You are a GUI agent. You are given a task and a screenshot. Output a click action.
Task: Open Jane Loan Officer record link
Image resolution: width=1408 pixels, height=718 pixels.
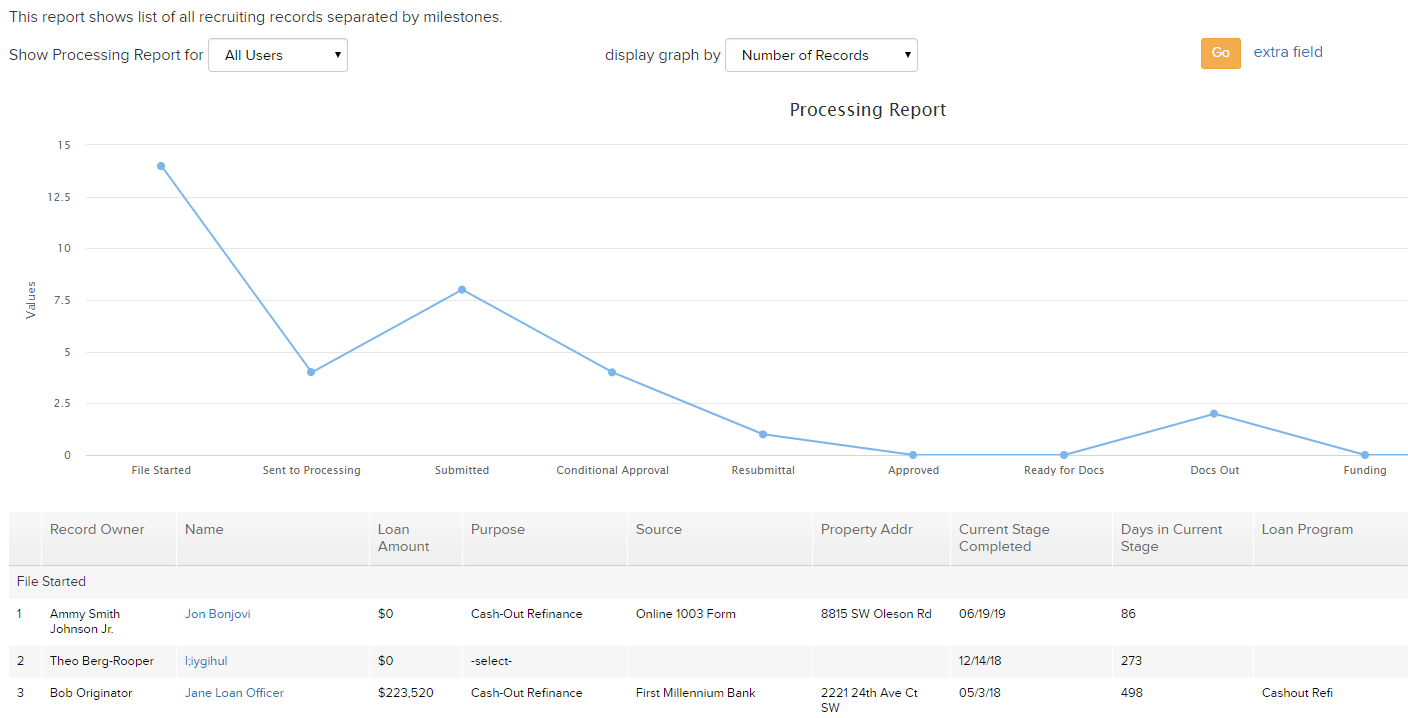coord(234,693)
